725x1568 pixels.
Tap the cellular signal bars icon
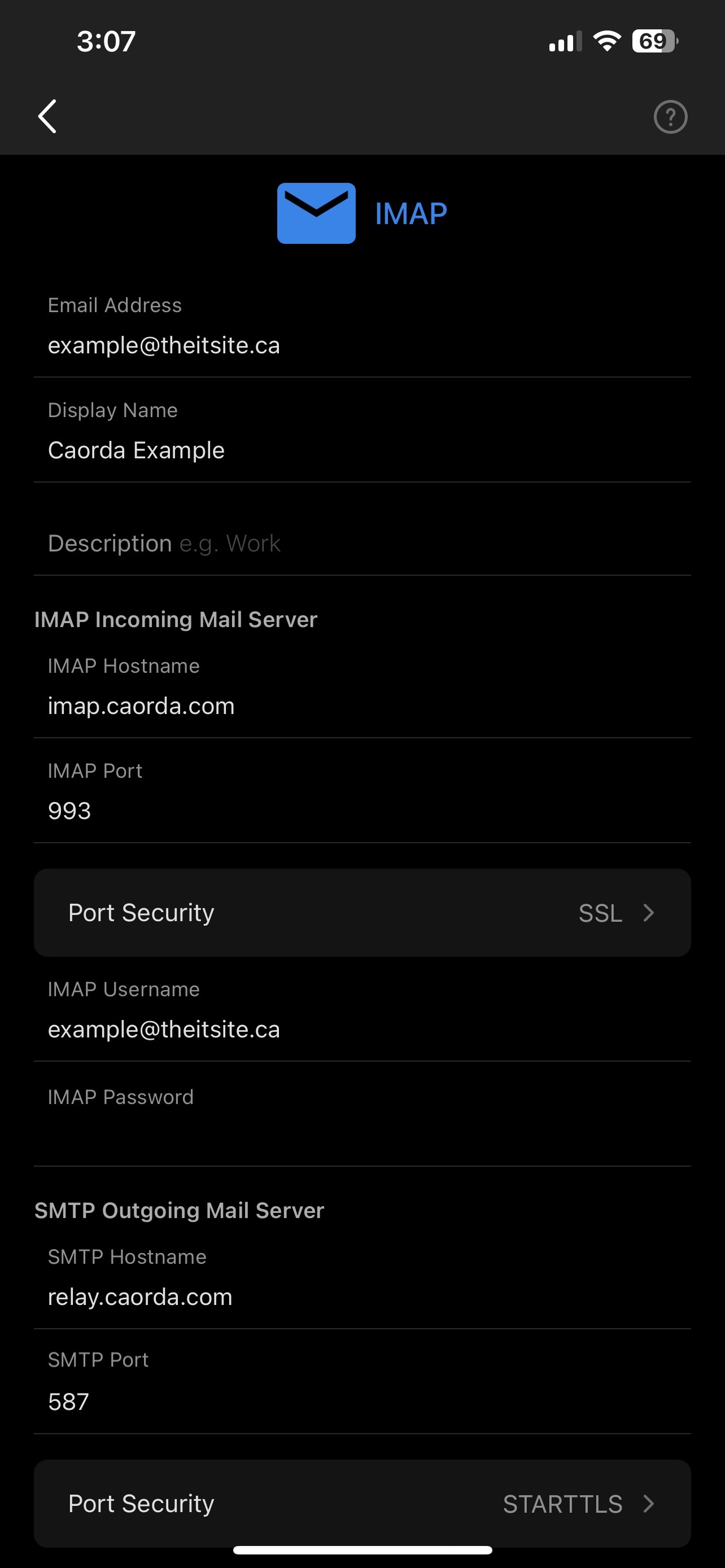click(x=565, y=41)
